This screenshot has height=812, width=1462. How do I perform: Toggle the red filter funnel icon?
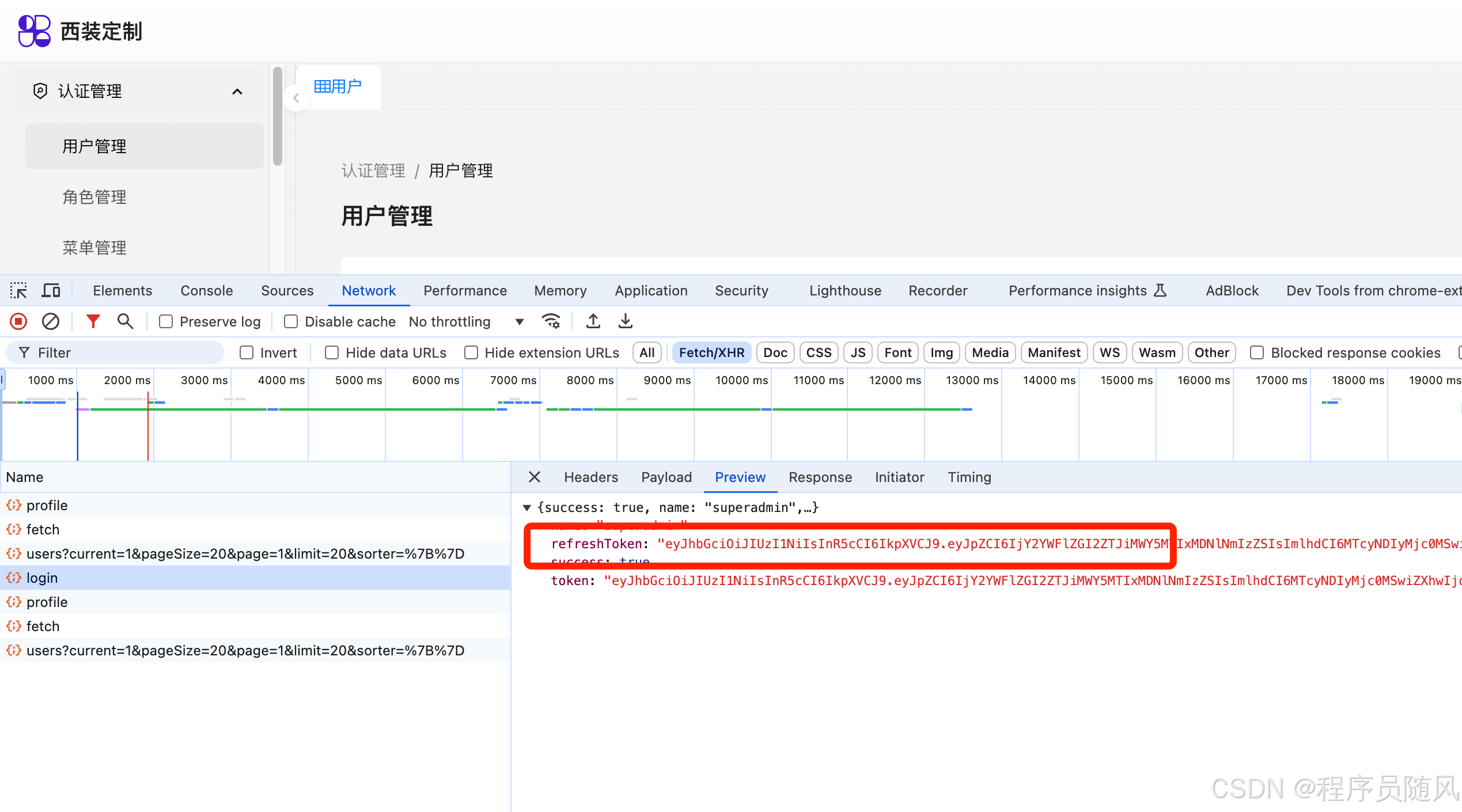click(93, 321)
